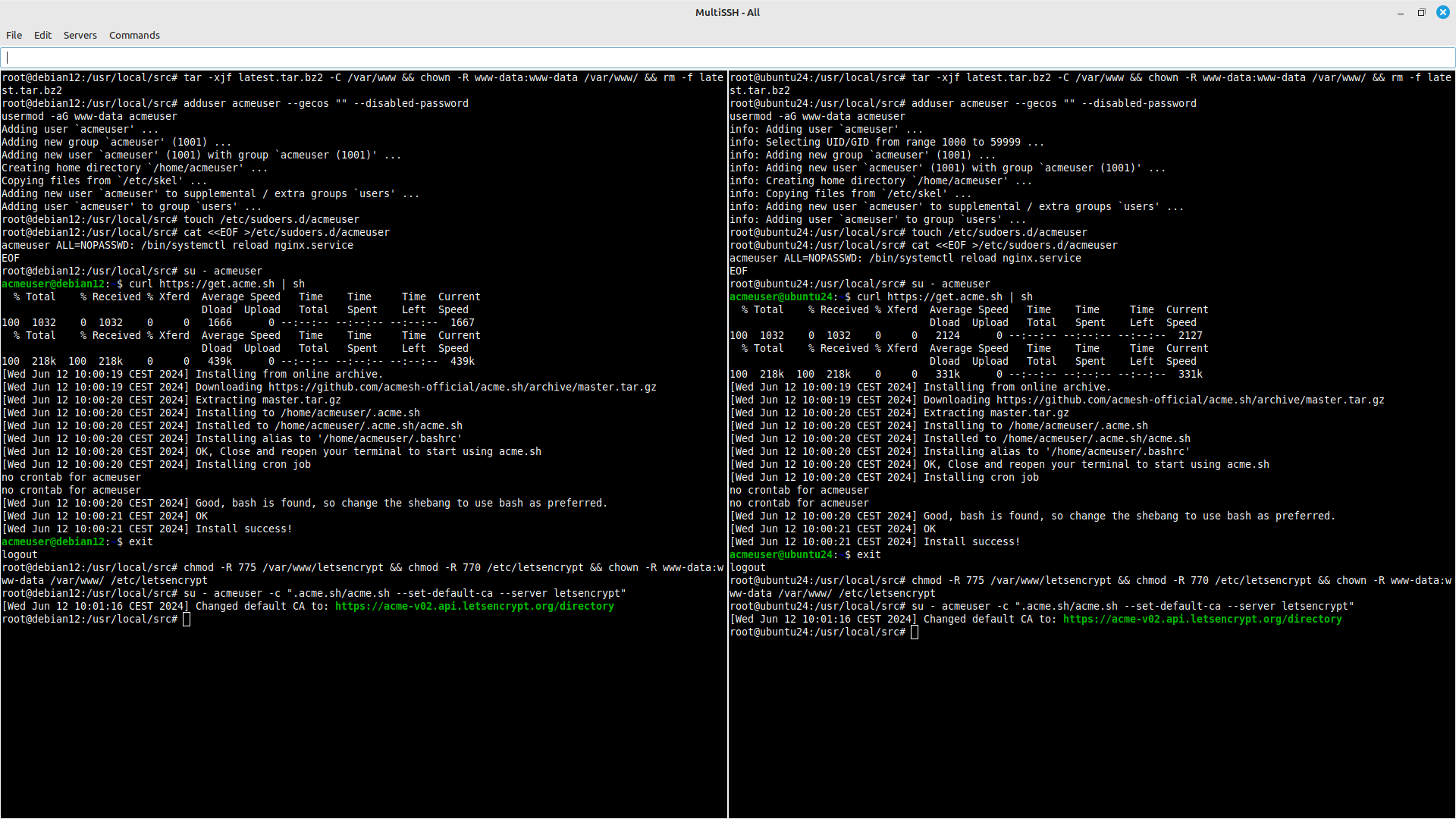This screenshot has height=819, width=1456.
Task: Open the Edit menu
Action: coord(42,35)
